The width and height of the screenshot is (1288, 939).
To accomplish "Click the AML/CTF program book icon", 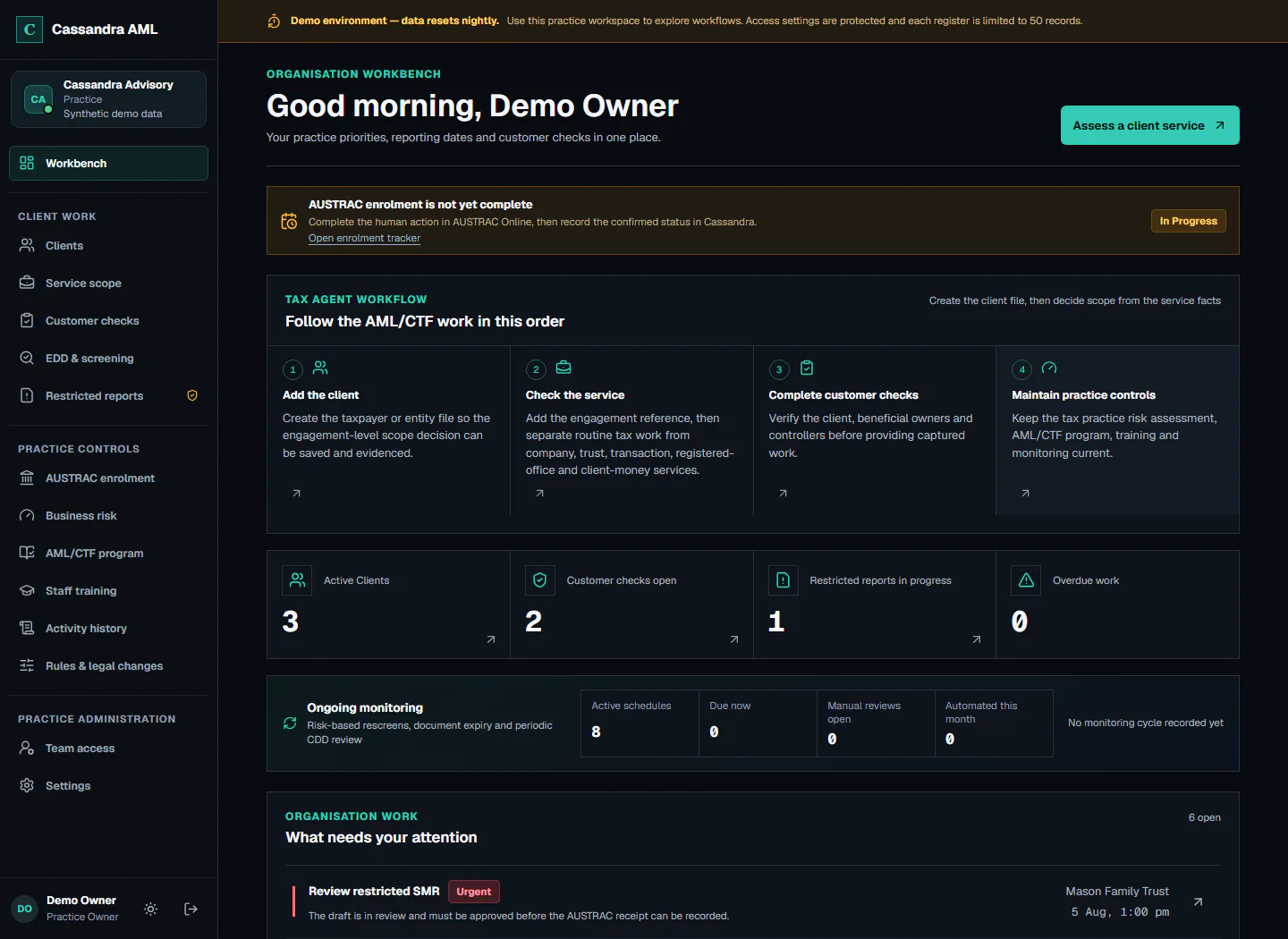I will click(27, 554).
